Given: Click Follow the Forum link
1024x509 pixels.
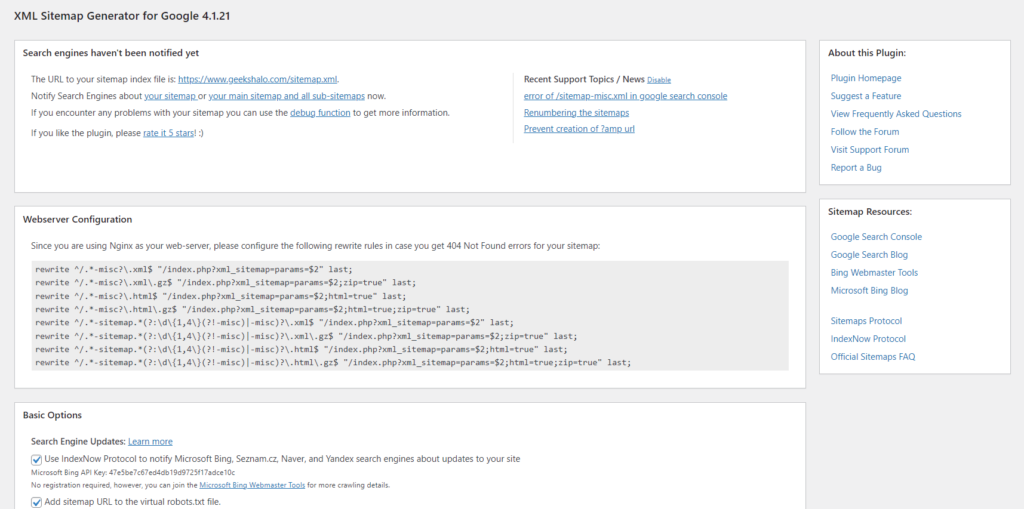Looking at the screenshot, I should (x=865, y=131).
